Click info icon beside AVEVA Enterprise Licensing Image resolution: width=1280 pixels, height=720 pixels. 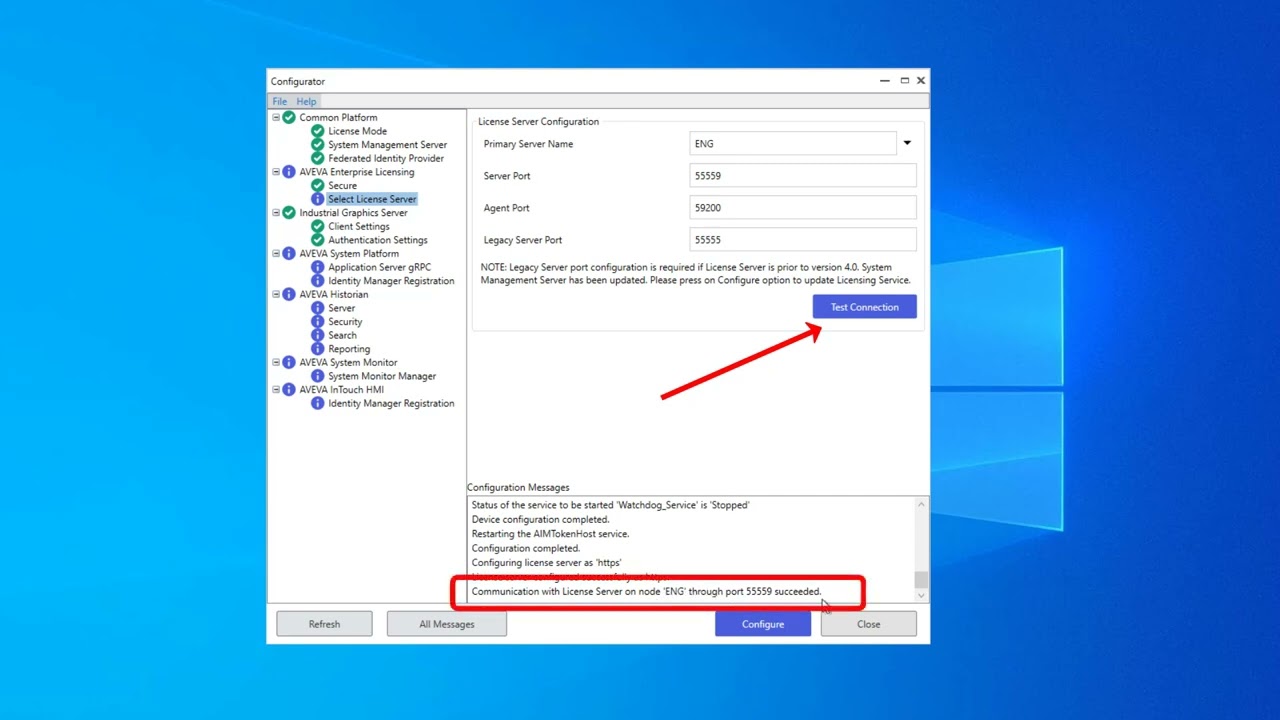coord(289,172)
